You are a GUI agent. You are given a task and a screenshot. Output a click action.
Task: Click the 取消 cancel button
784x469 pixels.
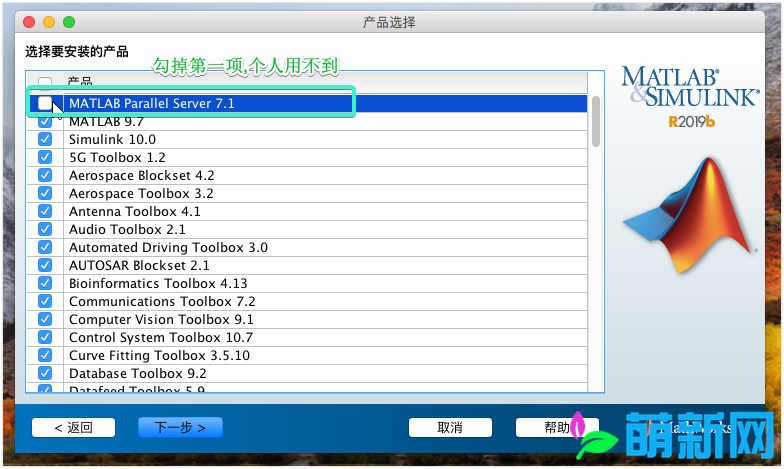450,428
